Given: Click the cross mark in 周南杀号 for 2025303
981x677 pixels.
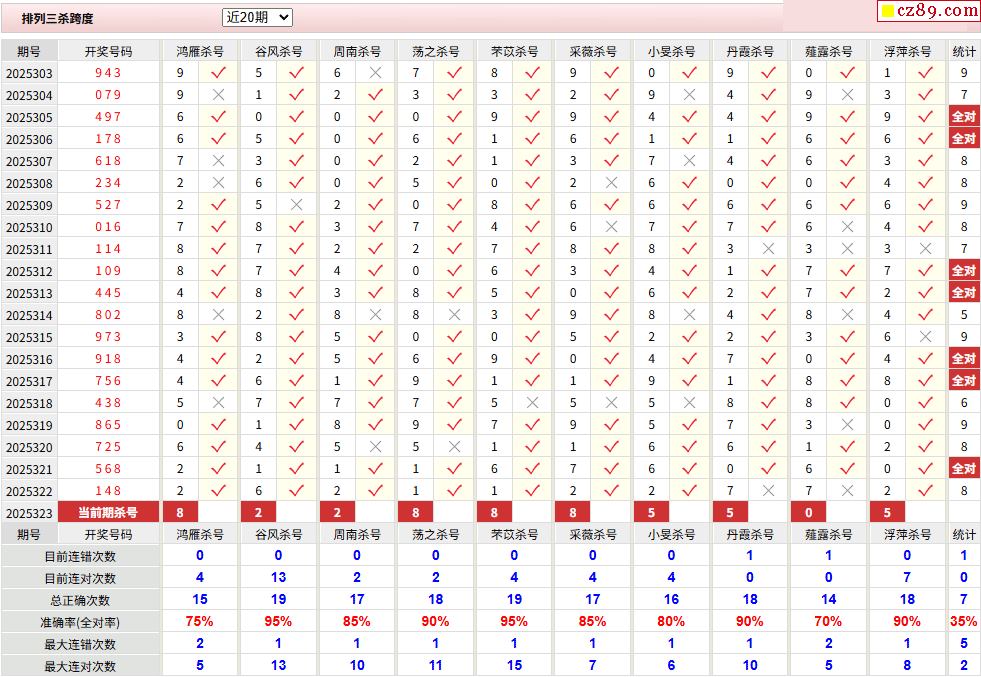Looking at the screenshot, I should [375, 73].
